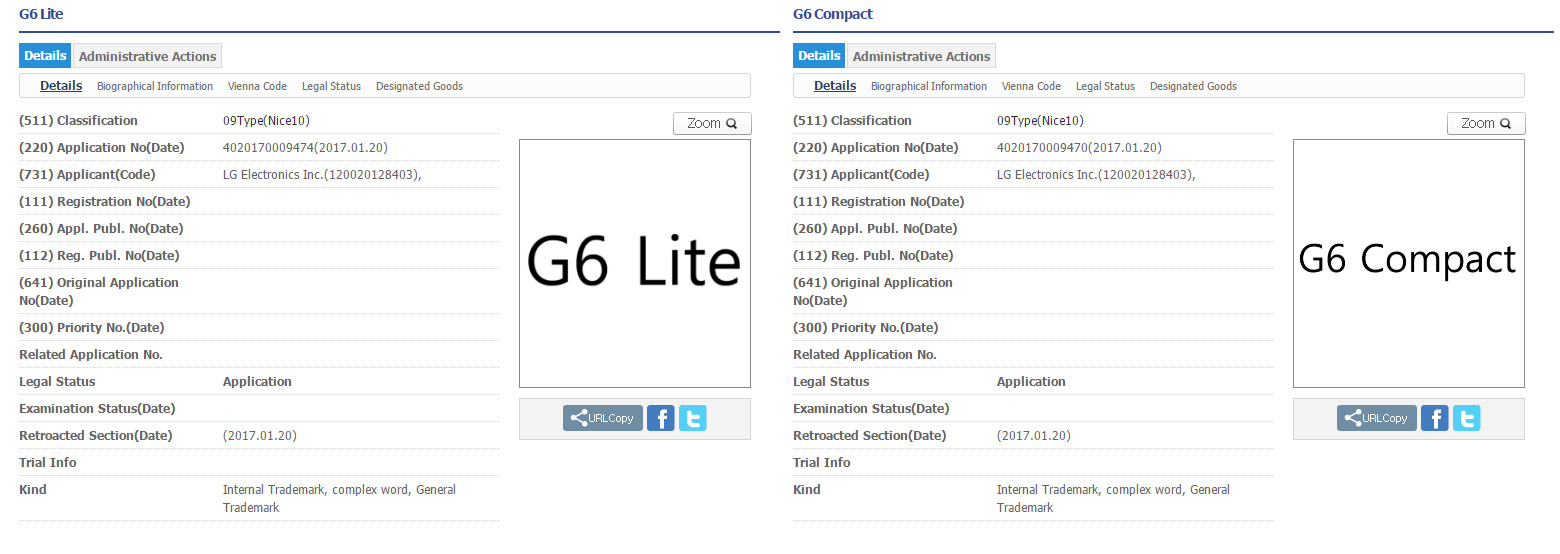Share G6 Lite trademark on Facebook
Image resolution: width=1560 pixels, height=554 pixels.
[x=660, y=418]
